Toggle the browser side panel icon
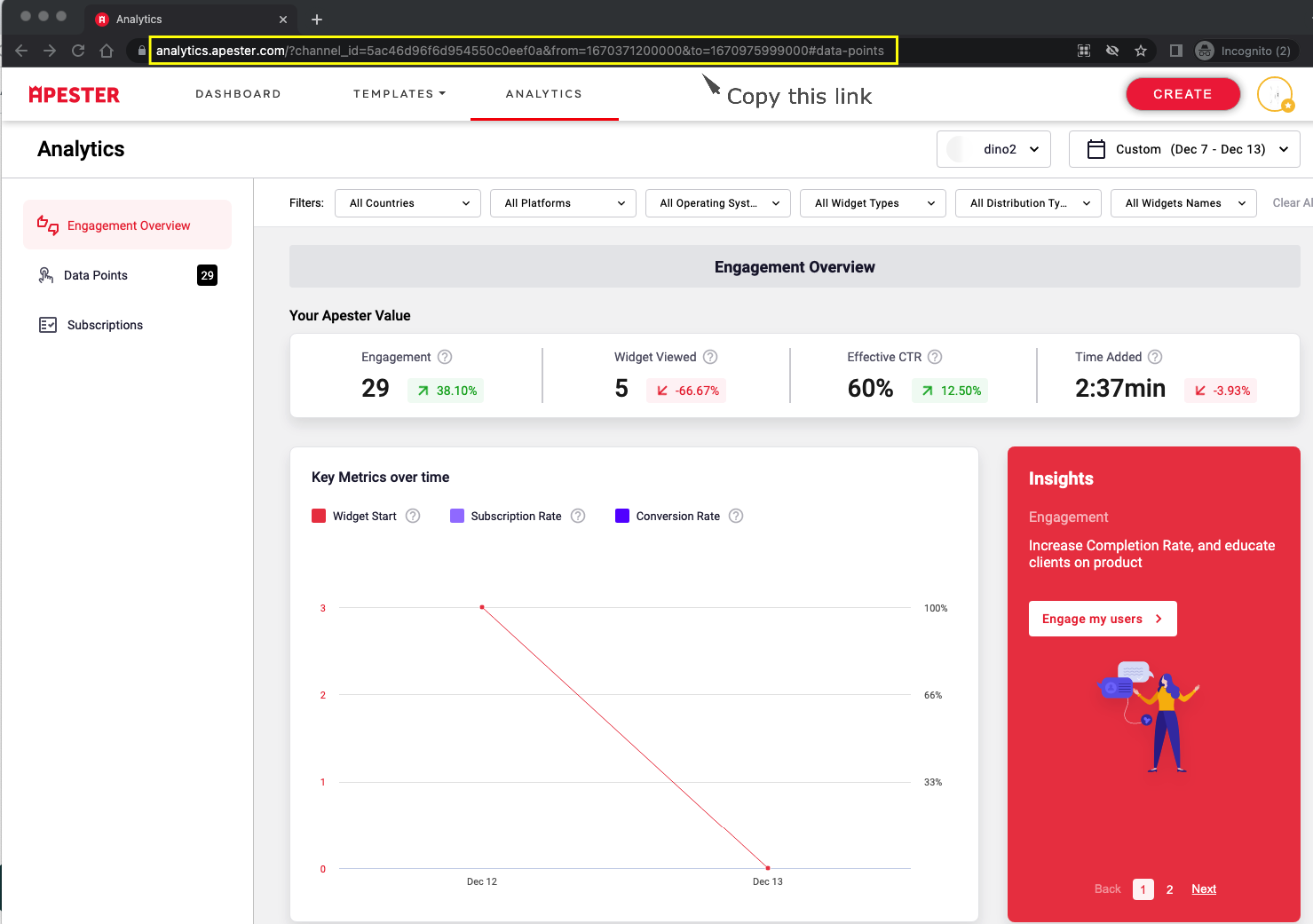Image resolution: width=1313 pixels, height=924 pixels. tap(1176, 51)
